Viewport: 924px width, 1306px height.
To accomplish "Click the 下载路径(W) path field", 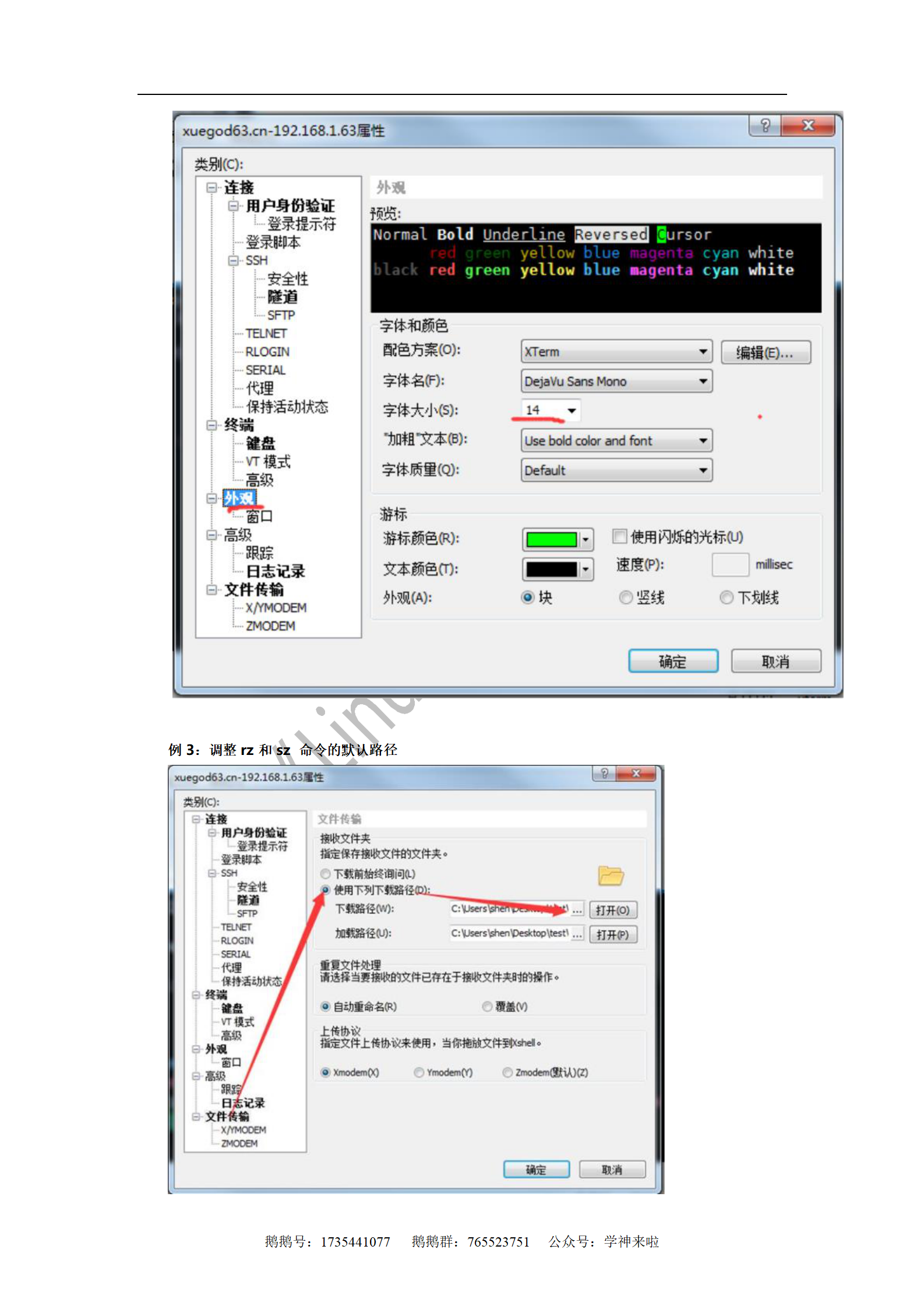I will 509,909.
